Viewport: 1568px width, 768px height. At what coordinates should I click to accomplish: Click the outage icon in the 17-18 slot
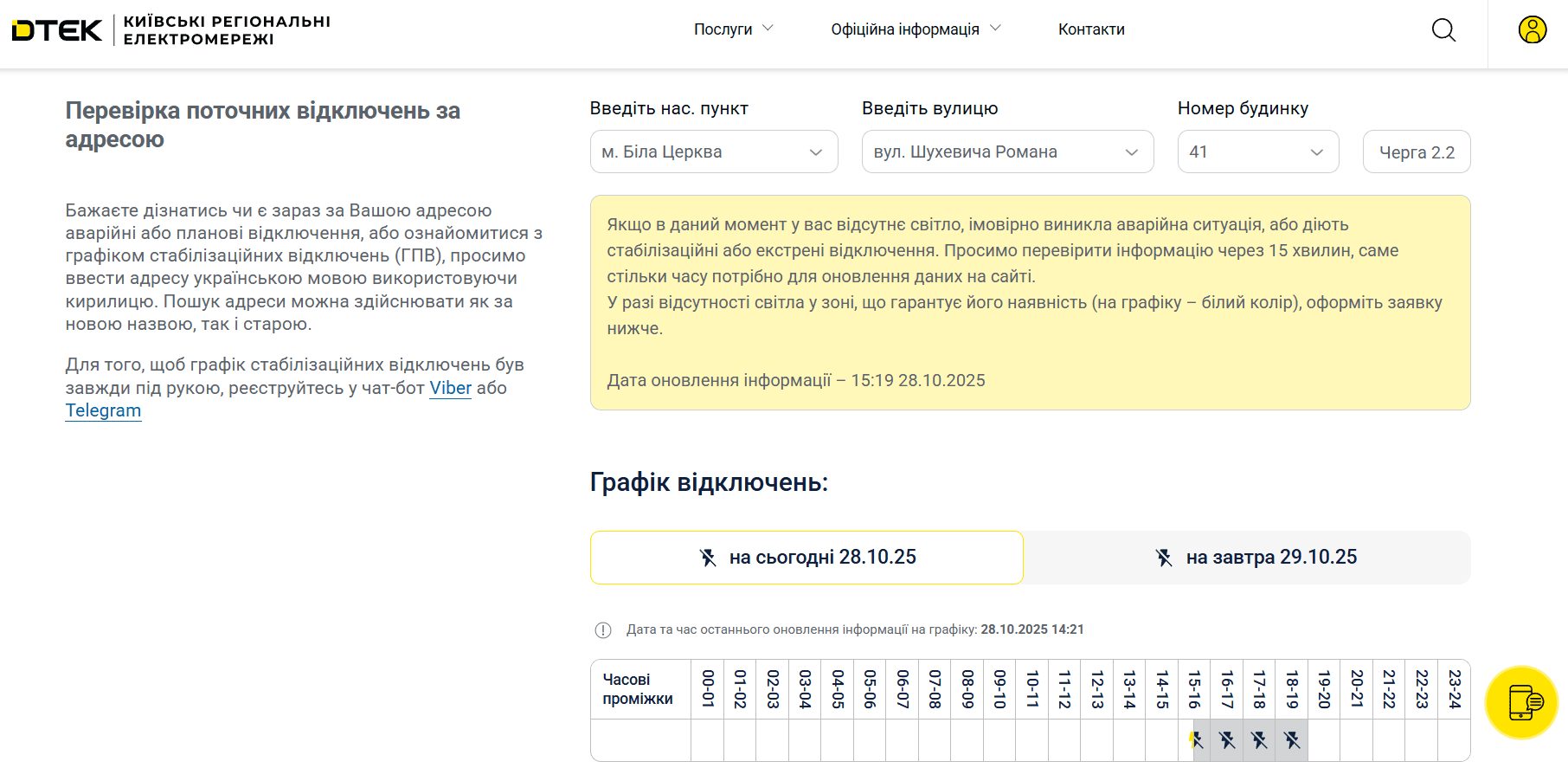pyautogui.click(x=1259, y=739)
